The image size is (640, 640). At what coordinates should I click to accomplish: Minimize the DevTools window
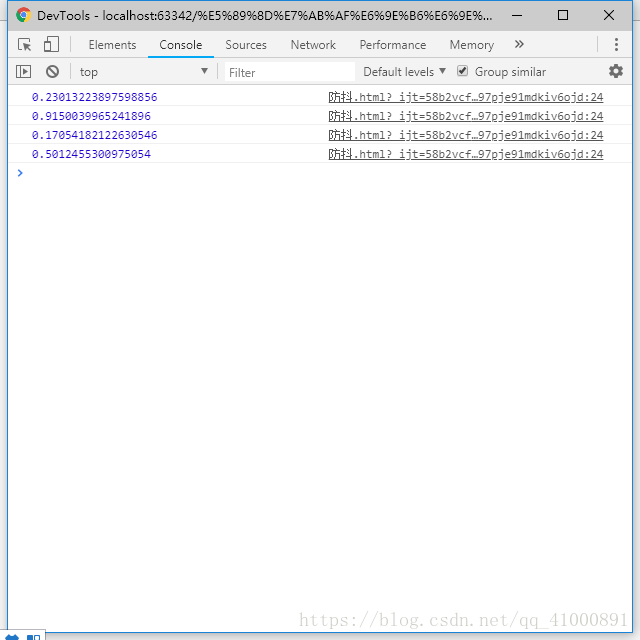click(517, 16)
